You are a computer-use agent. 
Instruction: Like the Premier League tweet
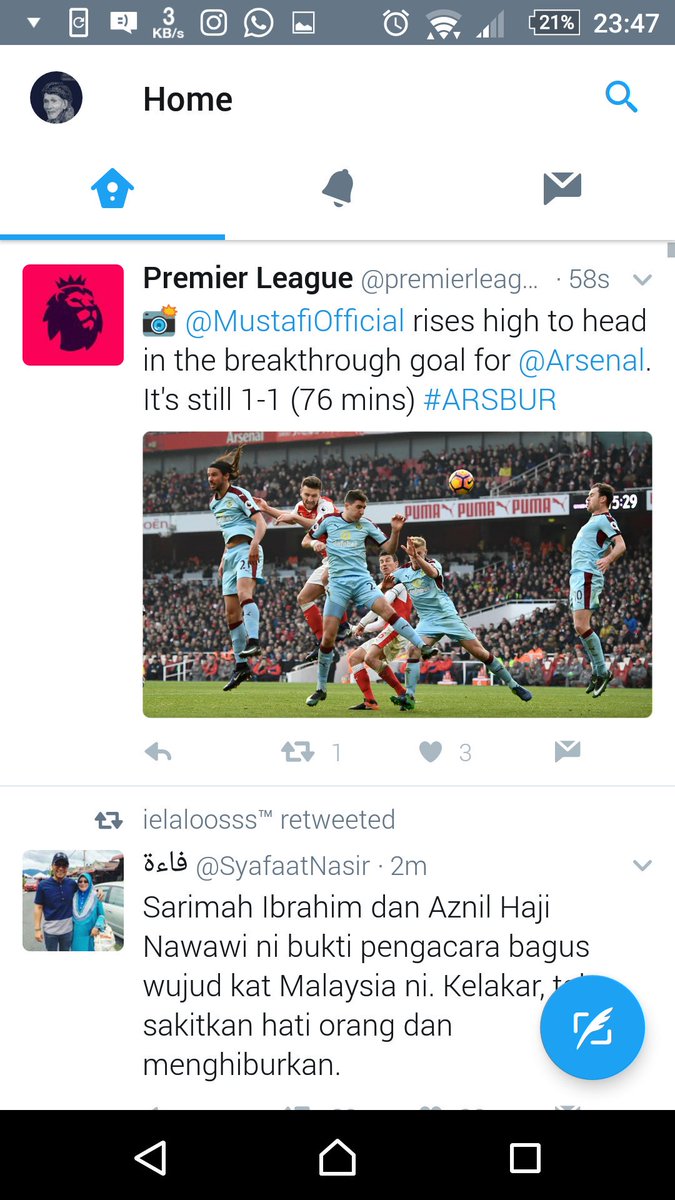click(430, 752)
